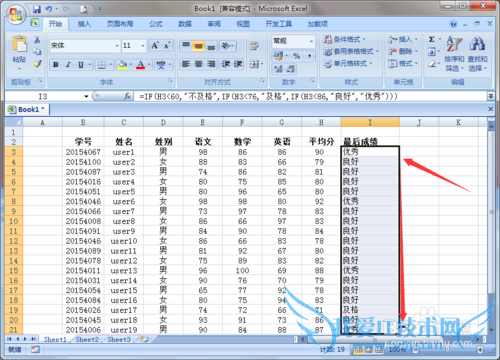The image size is (500, 360).
Task: Increase decimal places
Action: 278,69
